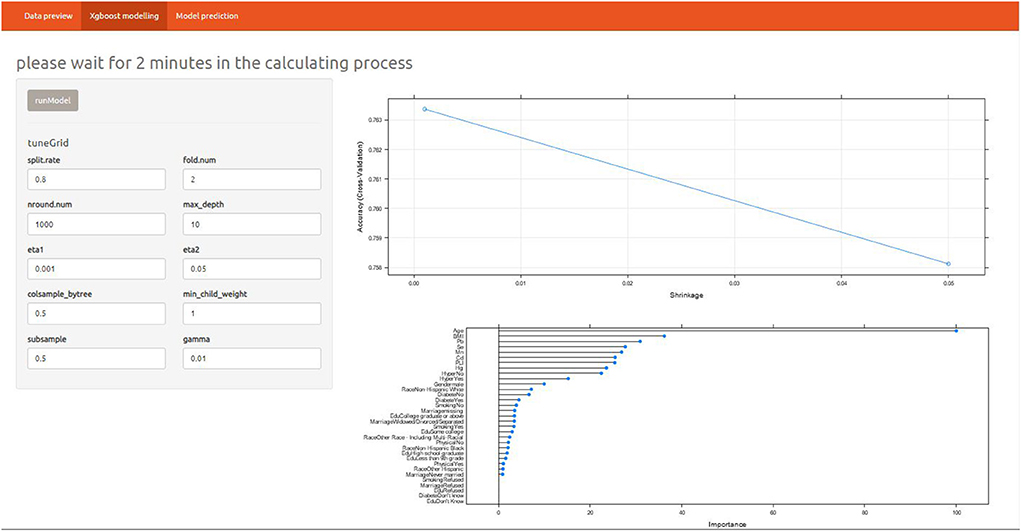
Task: Click the Accuracy (Cross-Validation) axis label
Action: tap(359, 188)
